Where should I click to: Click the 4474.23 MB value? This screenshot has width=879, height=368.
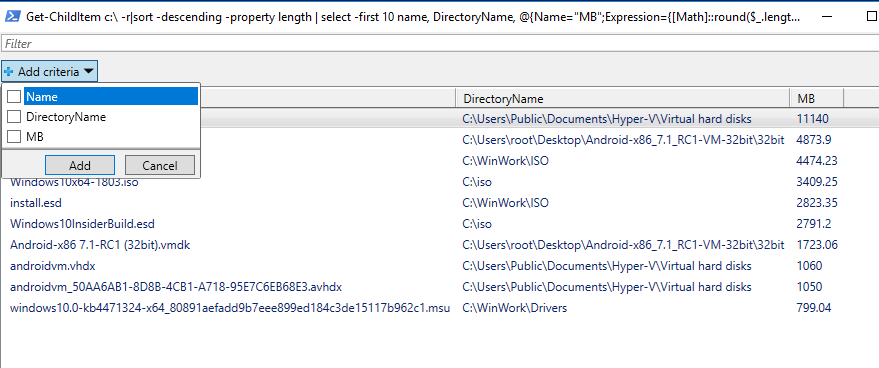pos(817,161)
